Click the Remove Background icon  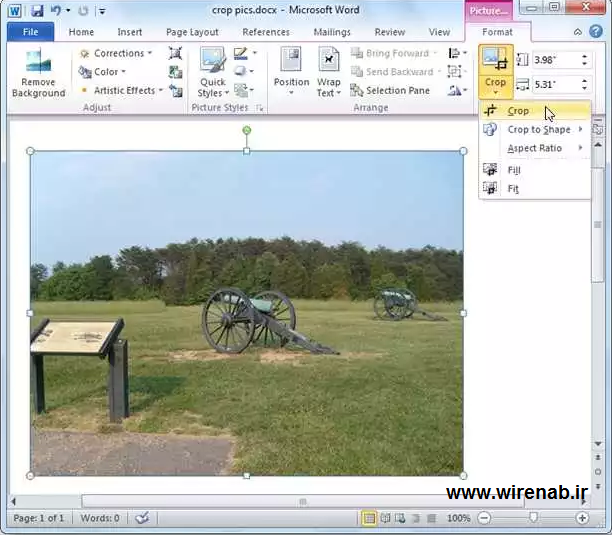38,70
